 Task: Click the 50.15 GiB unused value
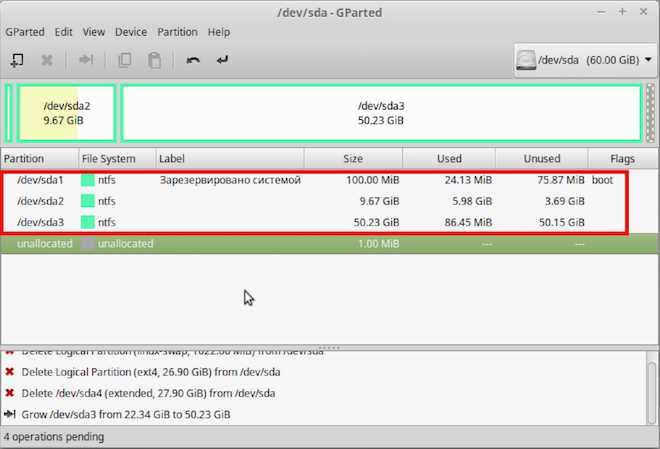pyautogui.click(x=562, y=222)
